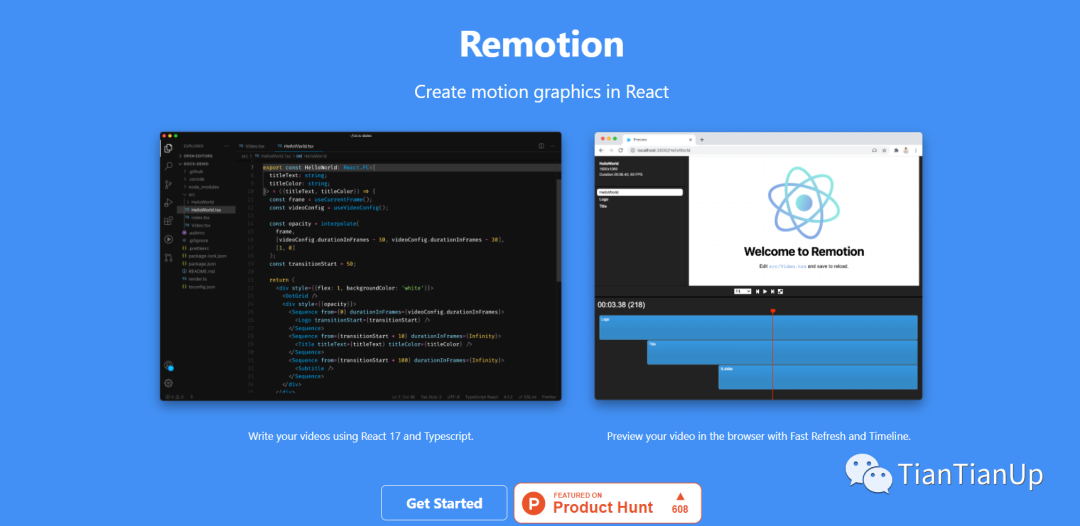Click Tab Size: 2 in status bar

pyautogui.click(x=431, y=397)
